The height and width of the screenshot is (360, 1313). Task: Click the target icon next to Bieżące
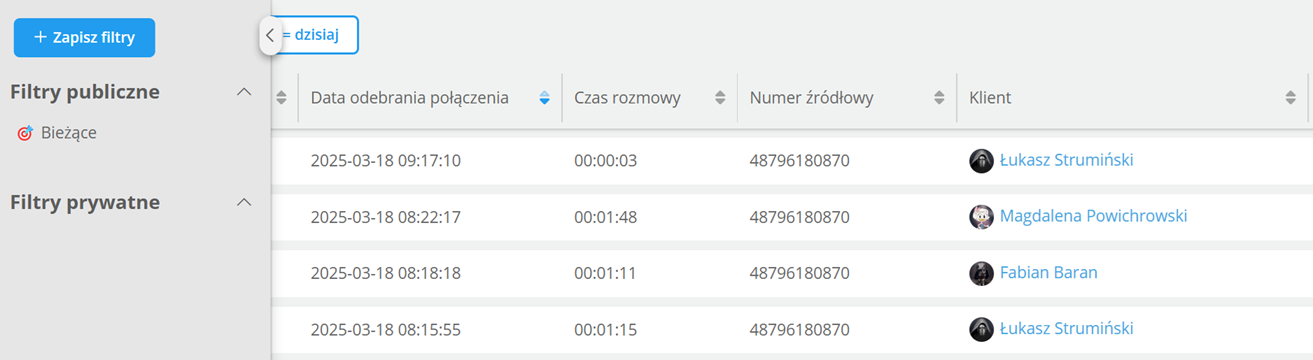click(25, 132)
